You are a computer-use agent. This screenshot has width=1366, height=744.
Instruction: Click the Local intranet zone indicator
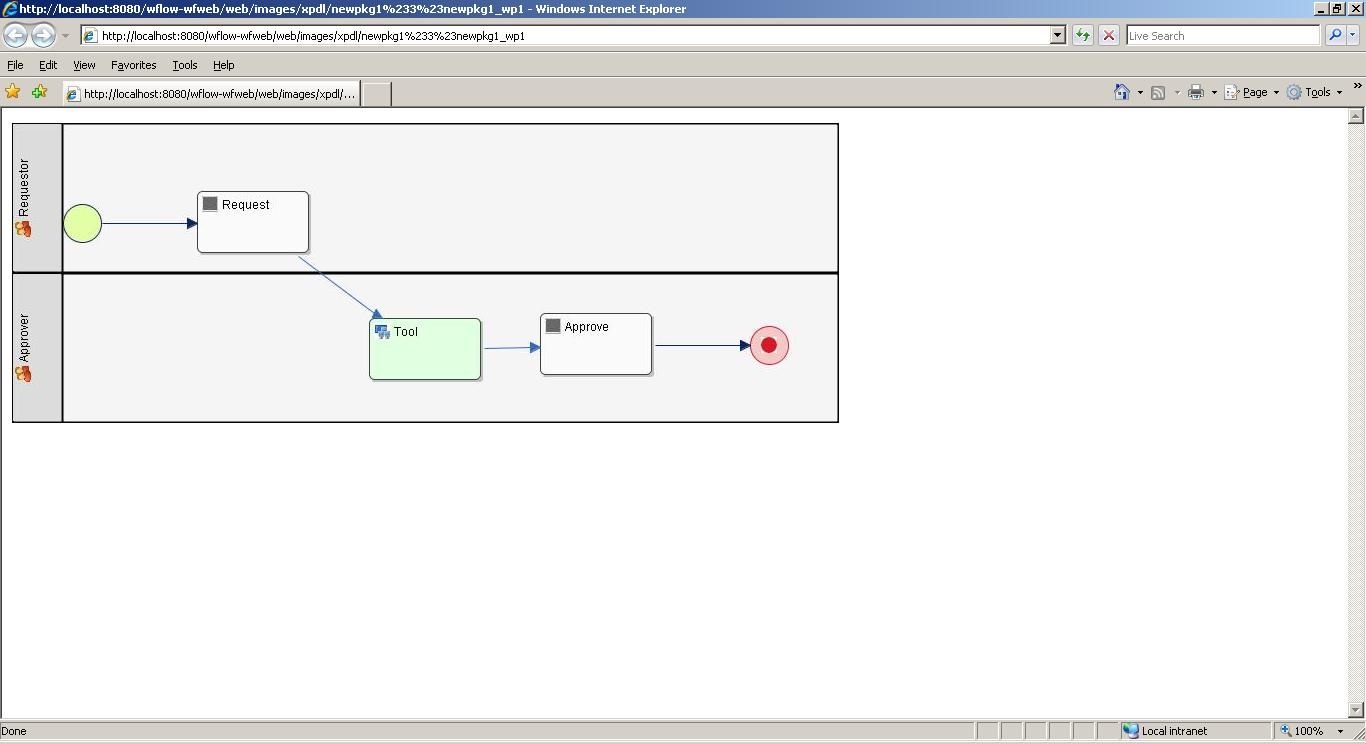tap(1195, 731)
